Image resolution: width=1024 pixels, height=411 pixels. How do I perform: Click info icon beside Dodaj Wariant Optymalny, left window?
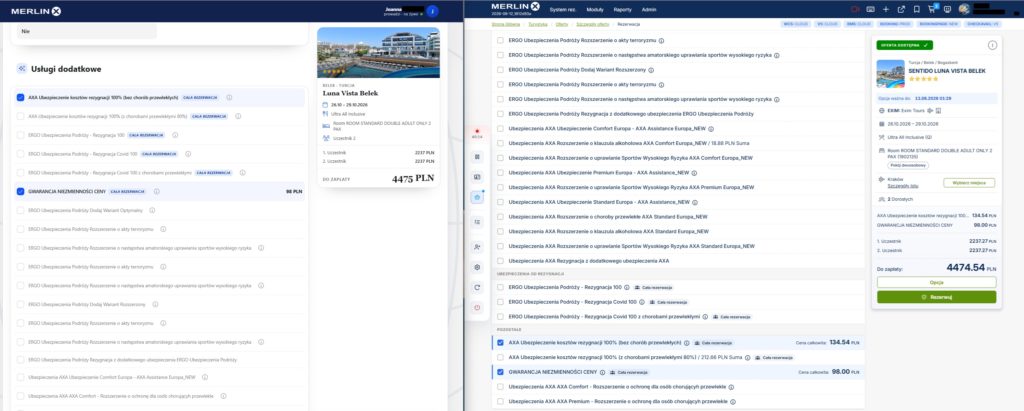152,210
